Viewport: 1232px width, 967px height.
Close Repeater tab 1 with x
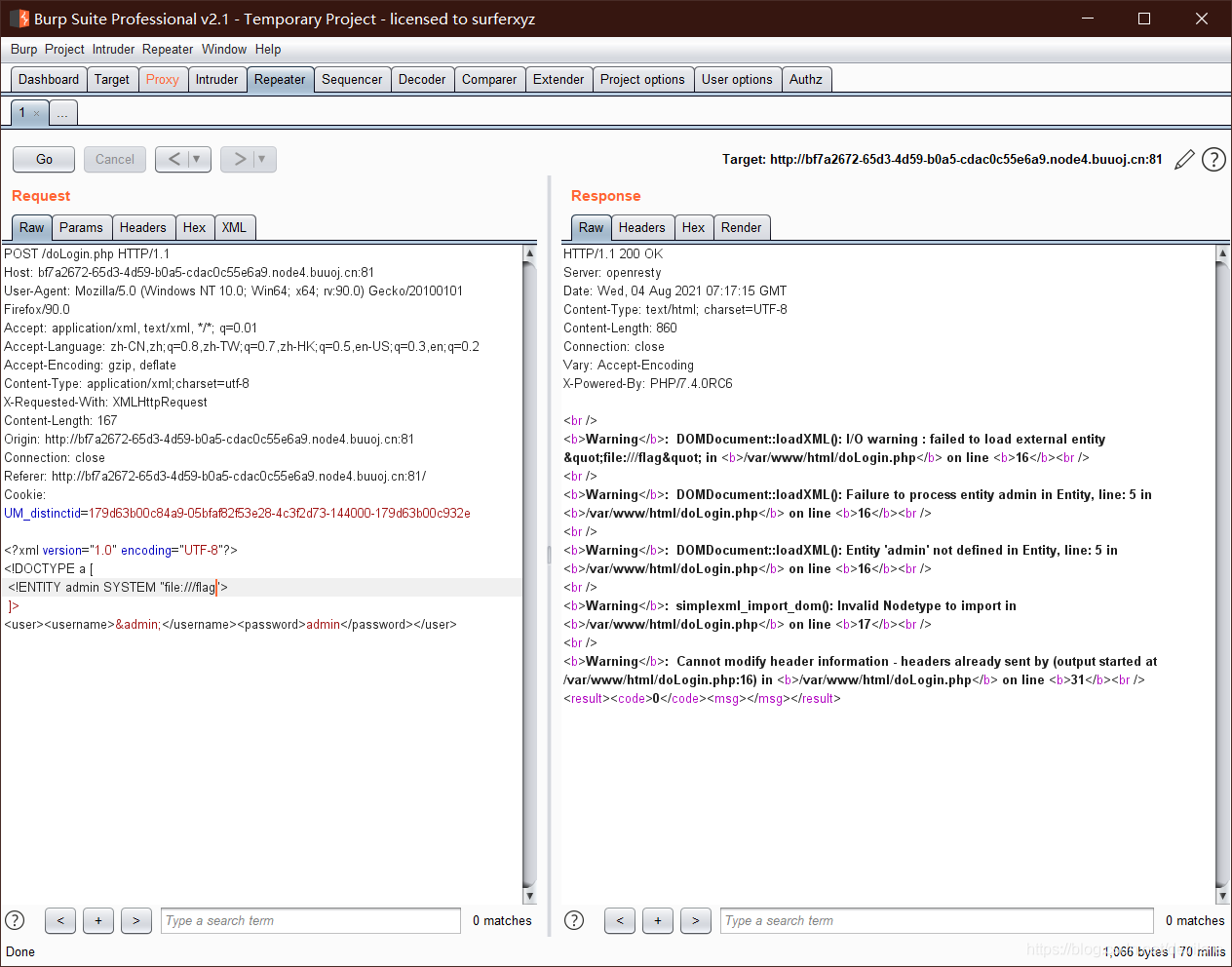pos(37,113)
